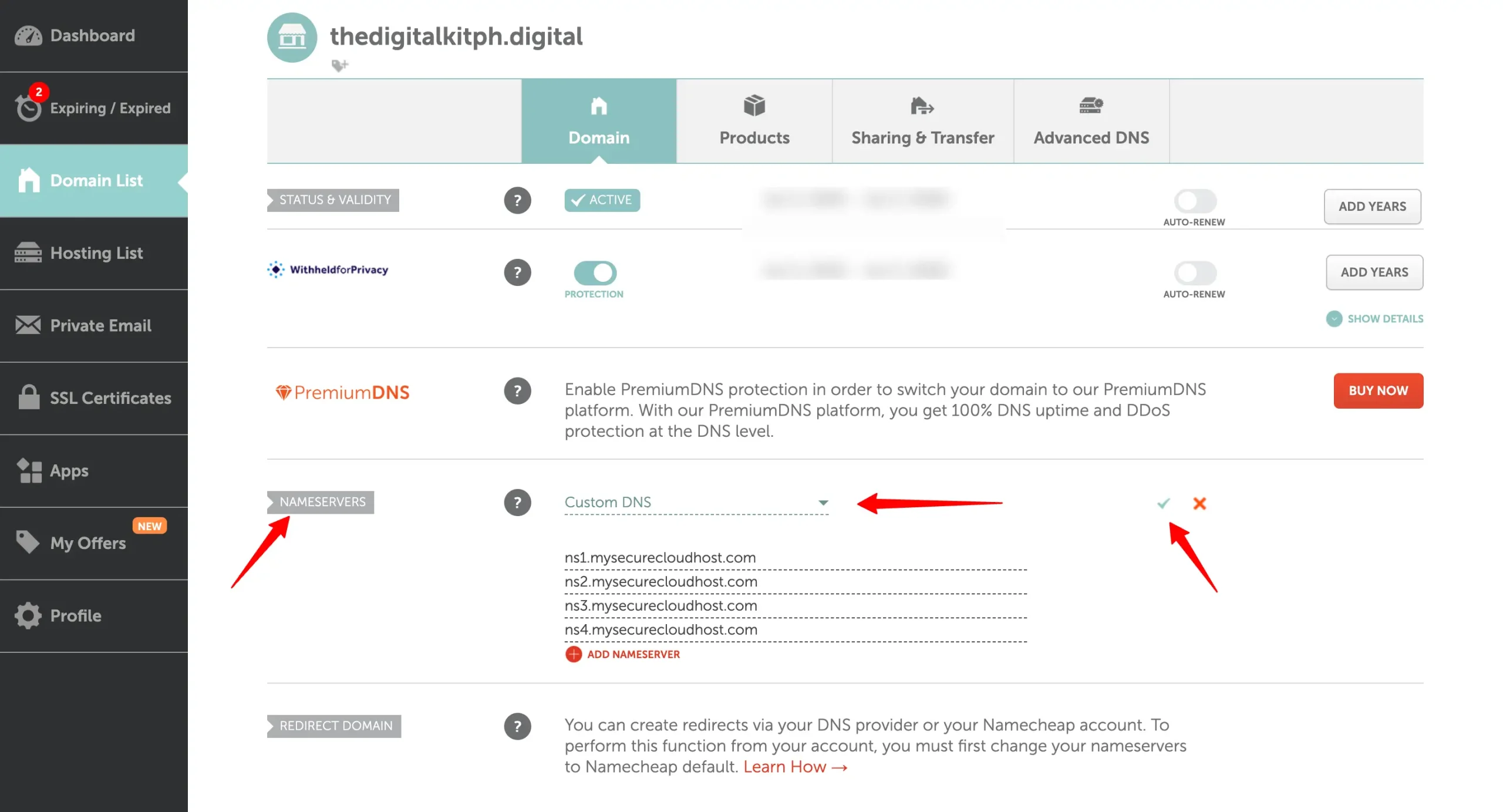The image size is (1503, 812).
Task: Click the question mark beside Nameservers
Action: (517, 503)
